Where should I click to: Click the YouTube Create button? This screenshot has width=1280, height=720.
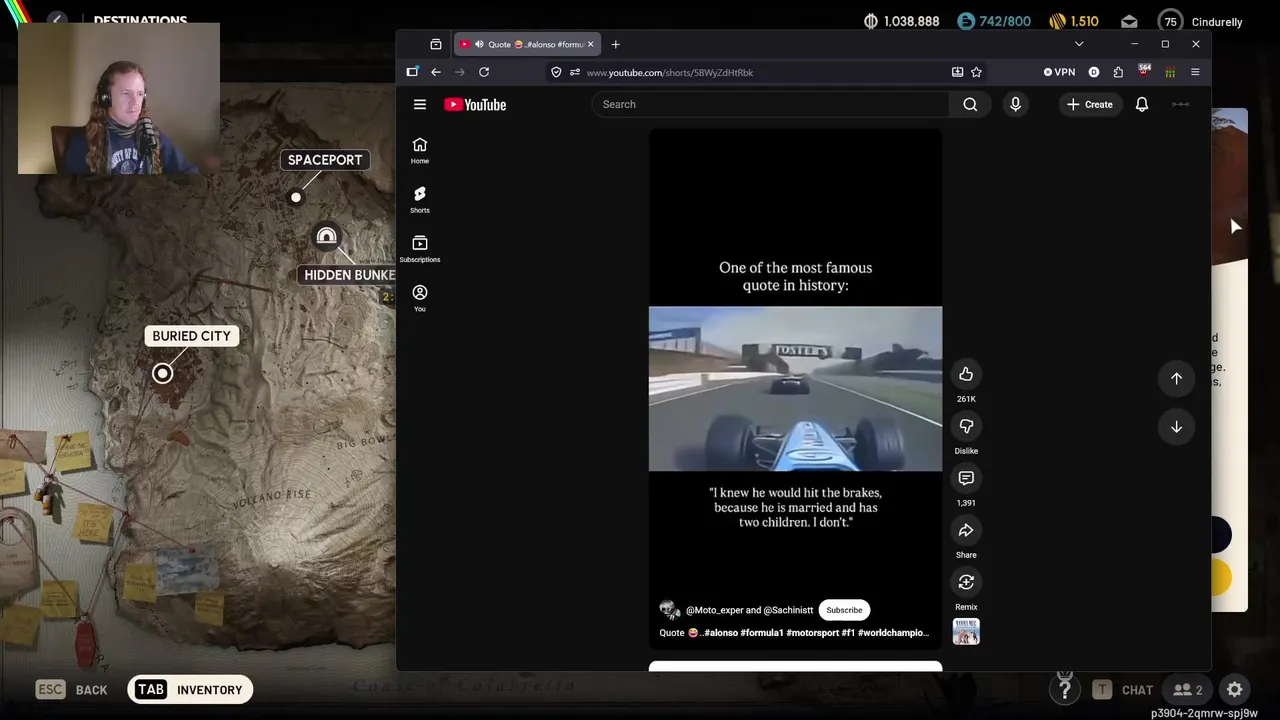point(1090,104)
